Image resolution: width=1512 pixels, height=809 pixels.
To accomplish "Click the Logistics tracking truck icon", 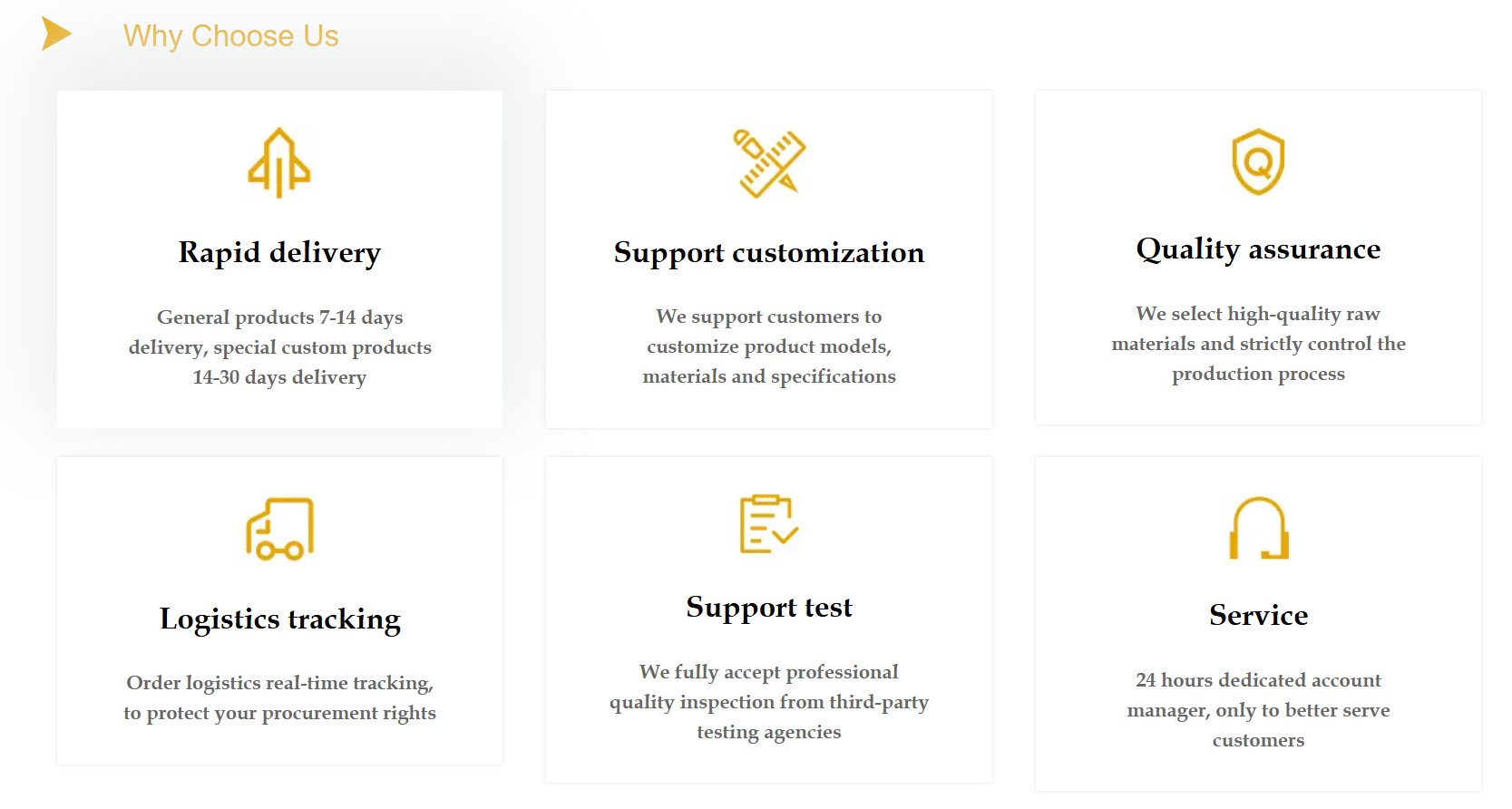I will coord(279,529).
